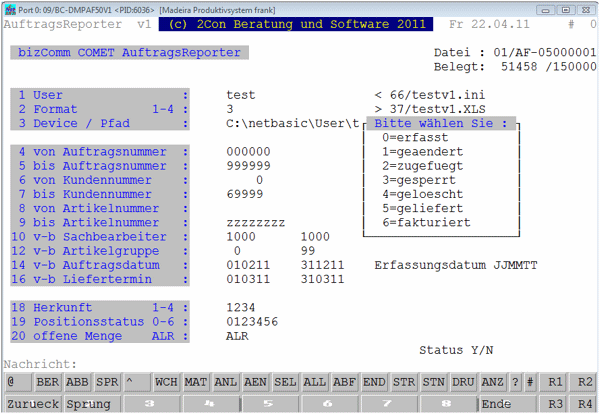Click the DRU print button
The width and height of the screenshot is (600, 414).
[x=463, y=382]
